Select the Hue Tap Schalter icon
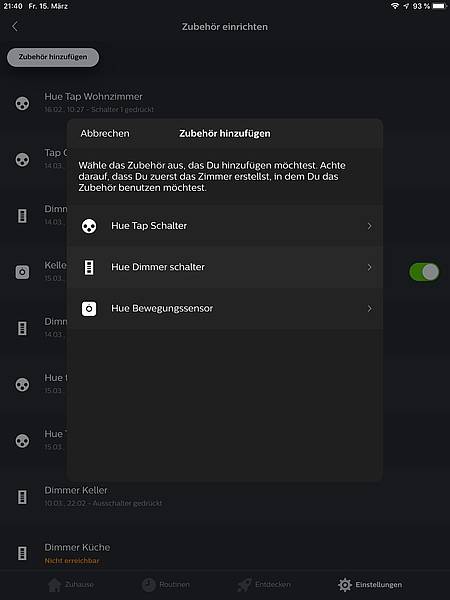The height and width of the screenshot is (600, 450). point(89,226)
